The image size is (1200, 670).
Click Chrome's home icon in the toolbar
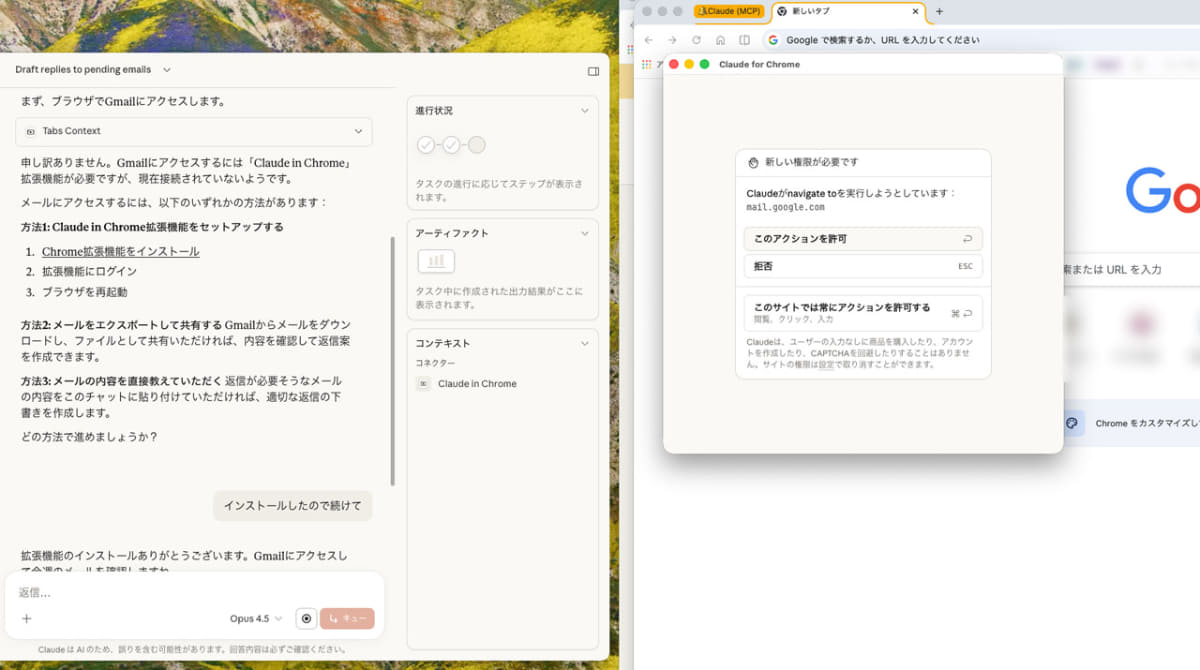pos(720,40)
